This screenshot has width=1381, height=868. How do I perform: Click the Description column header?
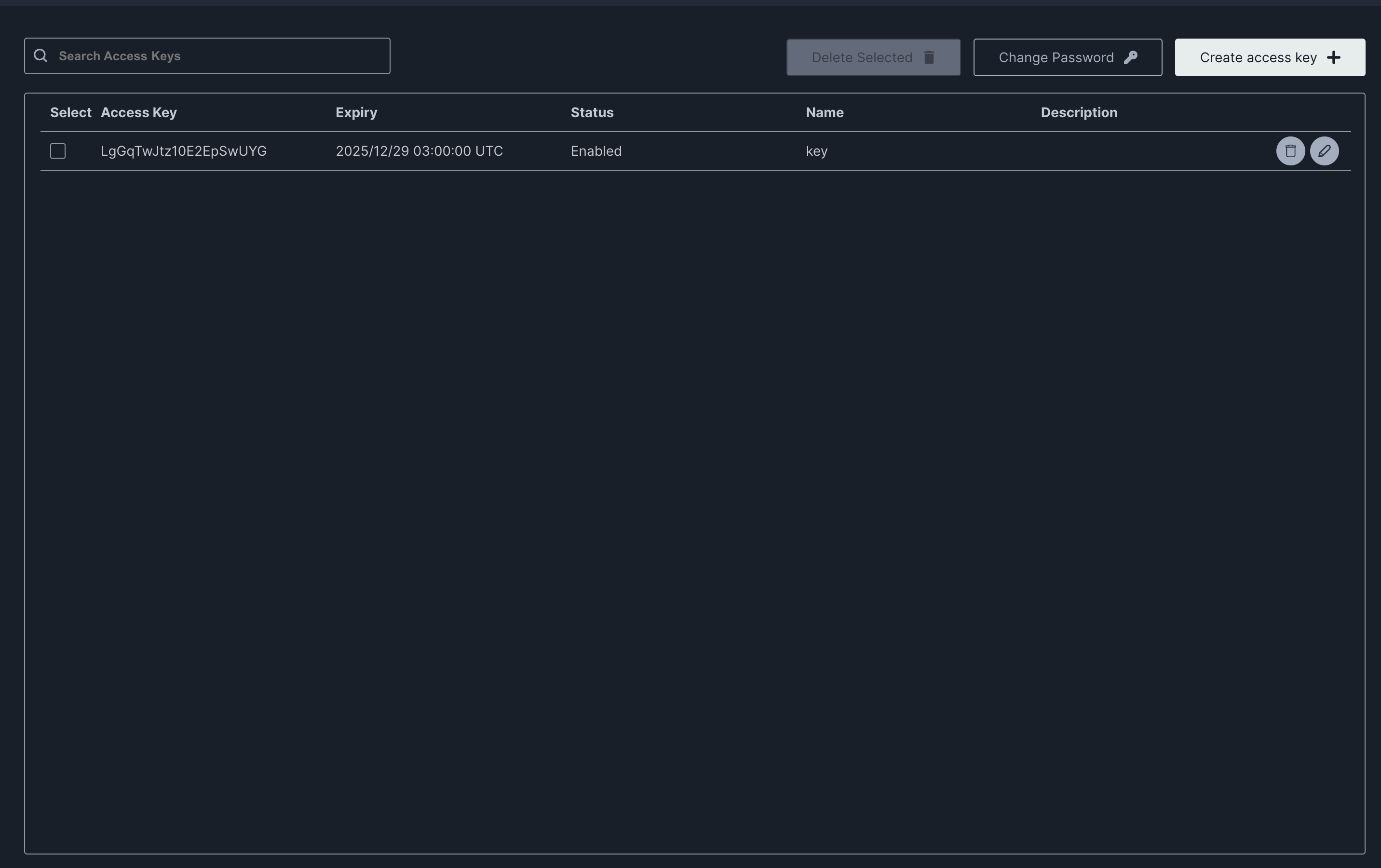(1079, 112)
